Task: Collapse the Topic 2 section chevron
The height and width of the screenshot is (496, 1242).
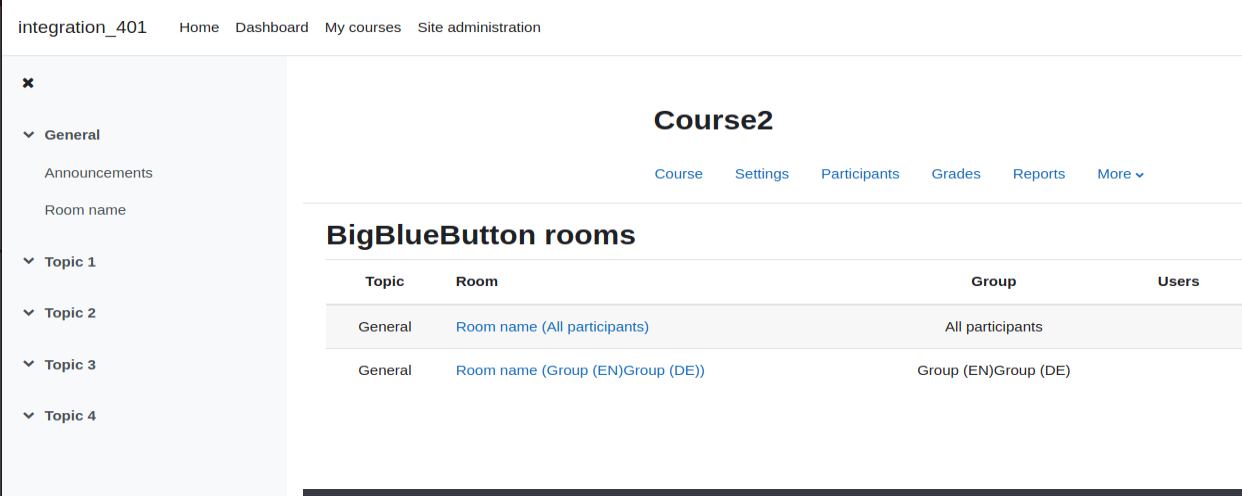Action: [29, 313]
